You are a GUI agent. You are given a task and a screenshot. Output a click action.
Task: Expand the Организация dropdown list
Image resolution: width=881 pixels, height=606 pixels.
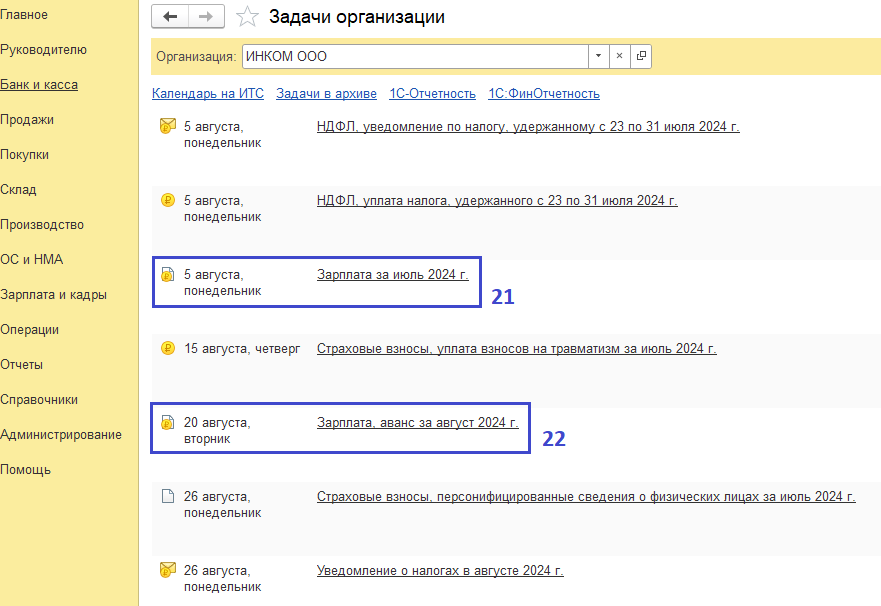tap(598, 56)
